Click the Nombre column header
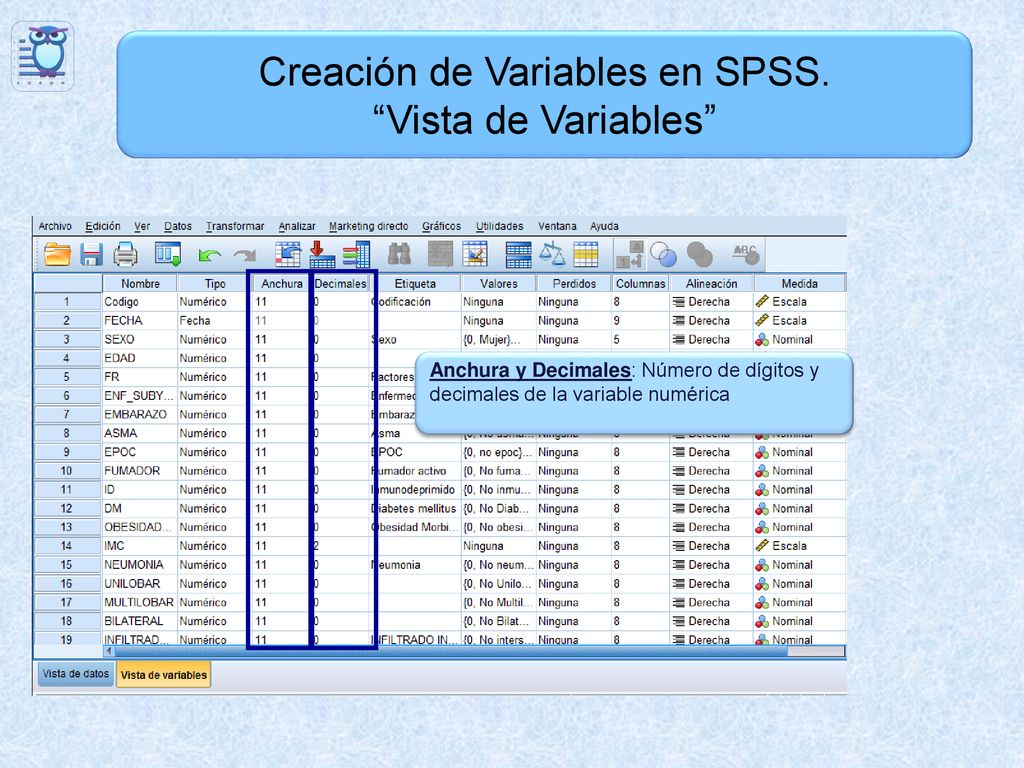The image size is (1024, 768). click(x=140, y=283)
